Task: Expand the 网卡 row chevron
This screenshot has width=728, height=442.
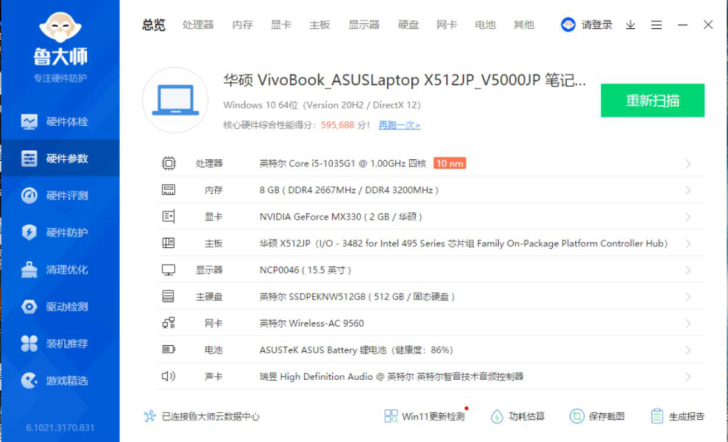Action: (x=688, y=323)
